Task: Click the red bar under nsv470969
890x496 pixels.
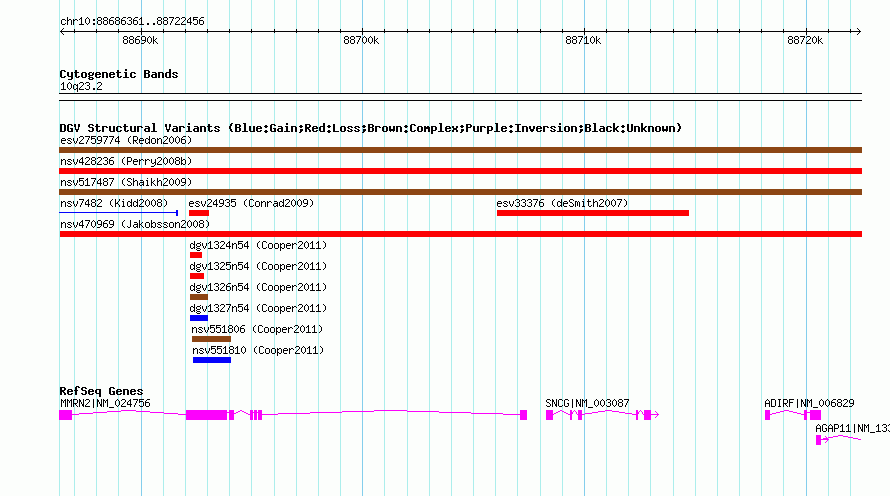Action: pyautogui.click(x=460, y=234)
